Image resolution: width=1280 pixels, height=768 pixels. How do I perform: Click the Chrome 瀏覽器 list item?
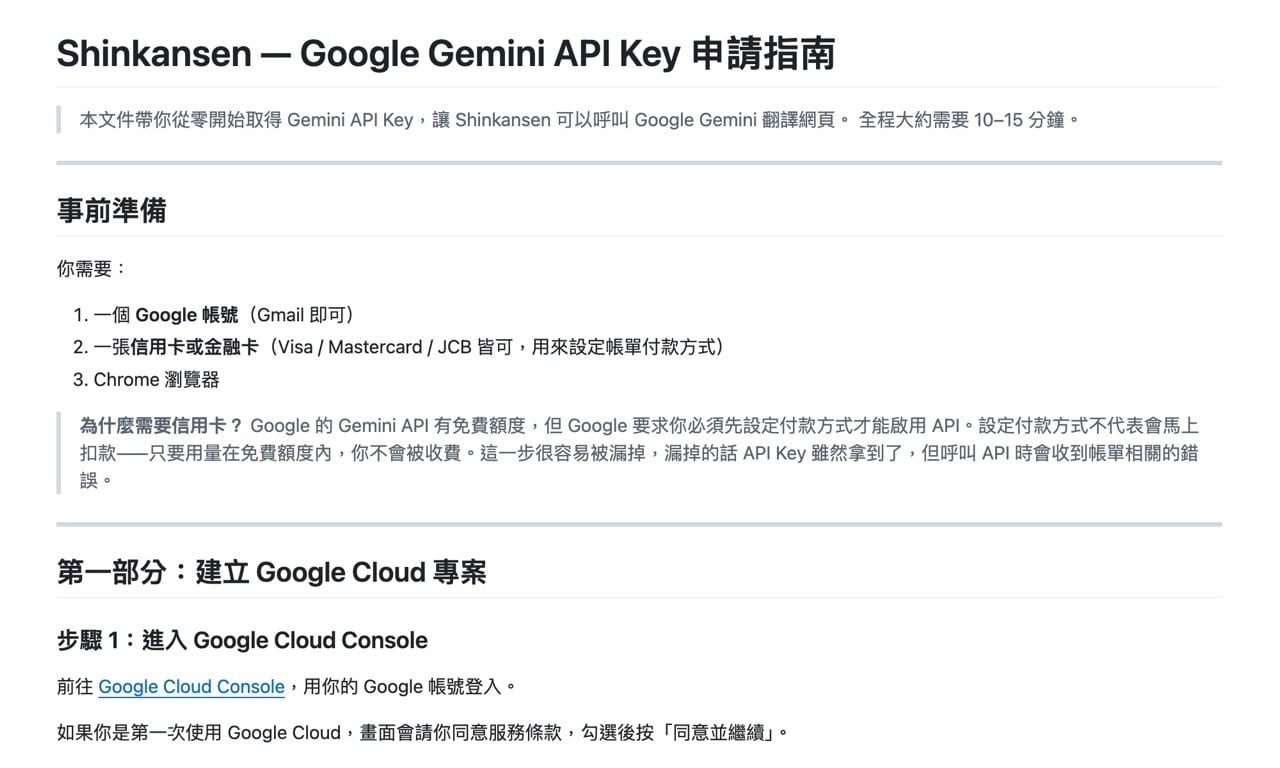coord(156,379)
